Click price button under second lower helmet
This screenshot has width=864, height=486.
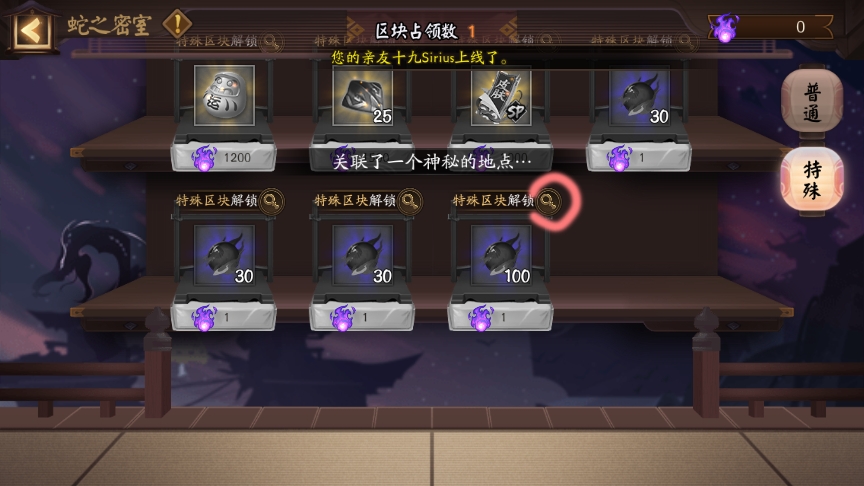coord(362,317)
